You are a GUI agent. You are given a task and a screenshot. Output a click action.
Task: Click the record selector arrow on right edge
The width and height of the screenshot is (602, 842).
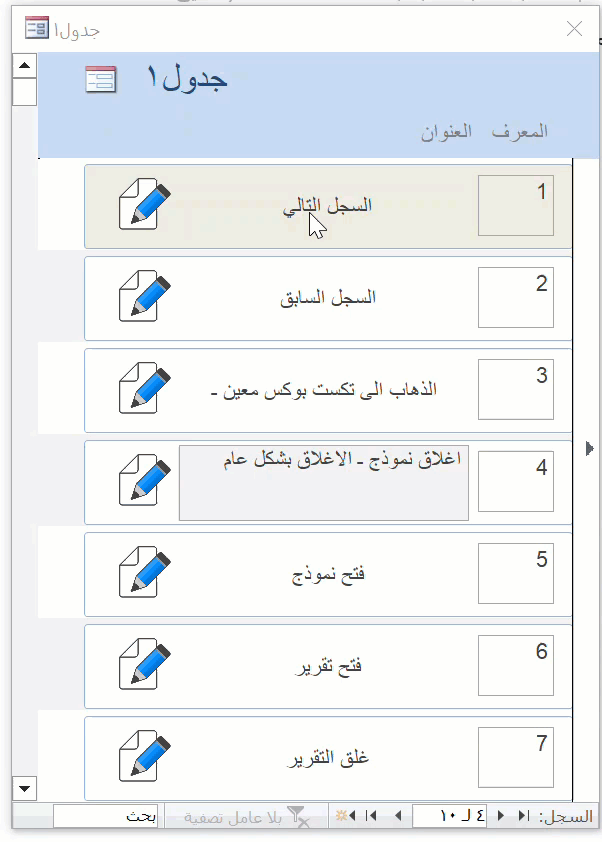pos(589,448)
